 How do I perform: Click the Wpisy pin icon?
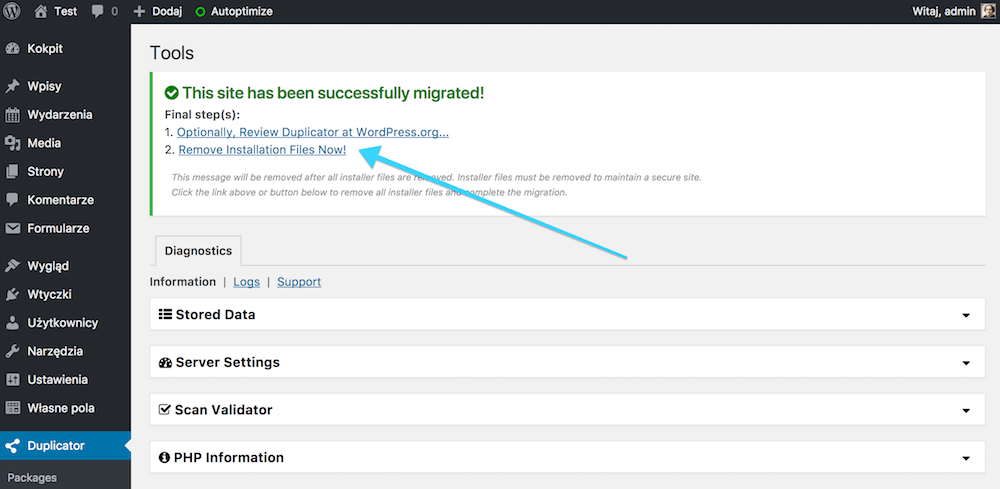(12, 87)
